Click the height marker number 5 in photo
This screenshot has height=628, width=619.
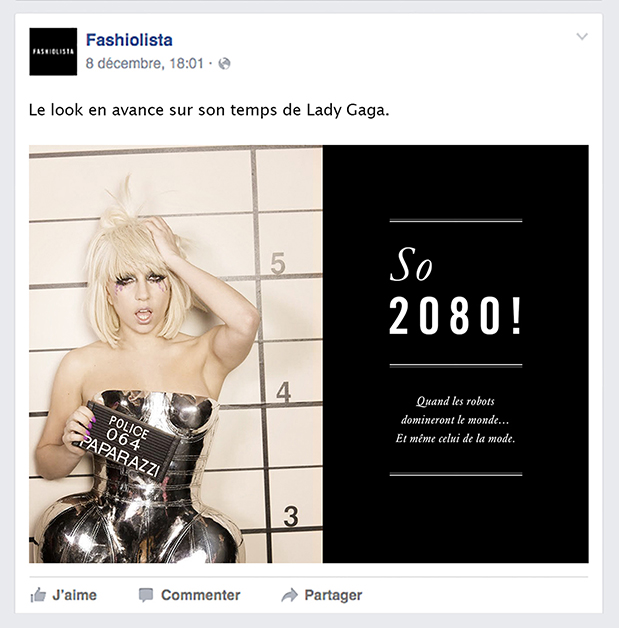tap(278, 263)
